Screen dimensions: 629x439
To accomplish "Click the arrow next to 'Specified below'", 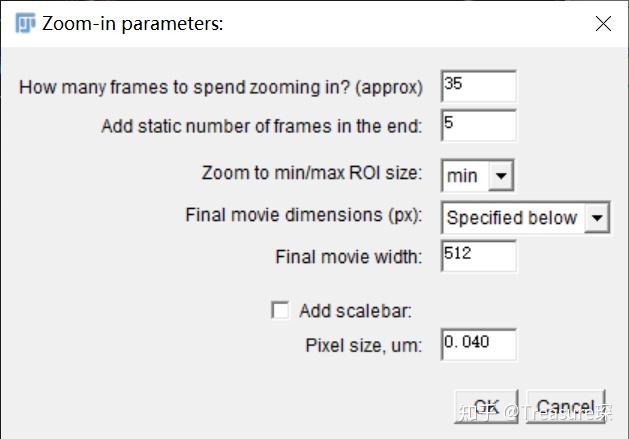I will click(597, 217).
